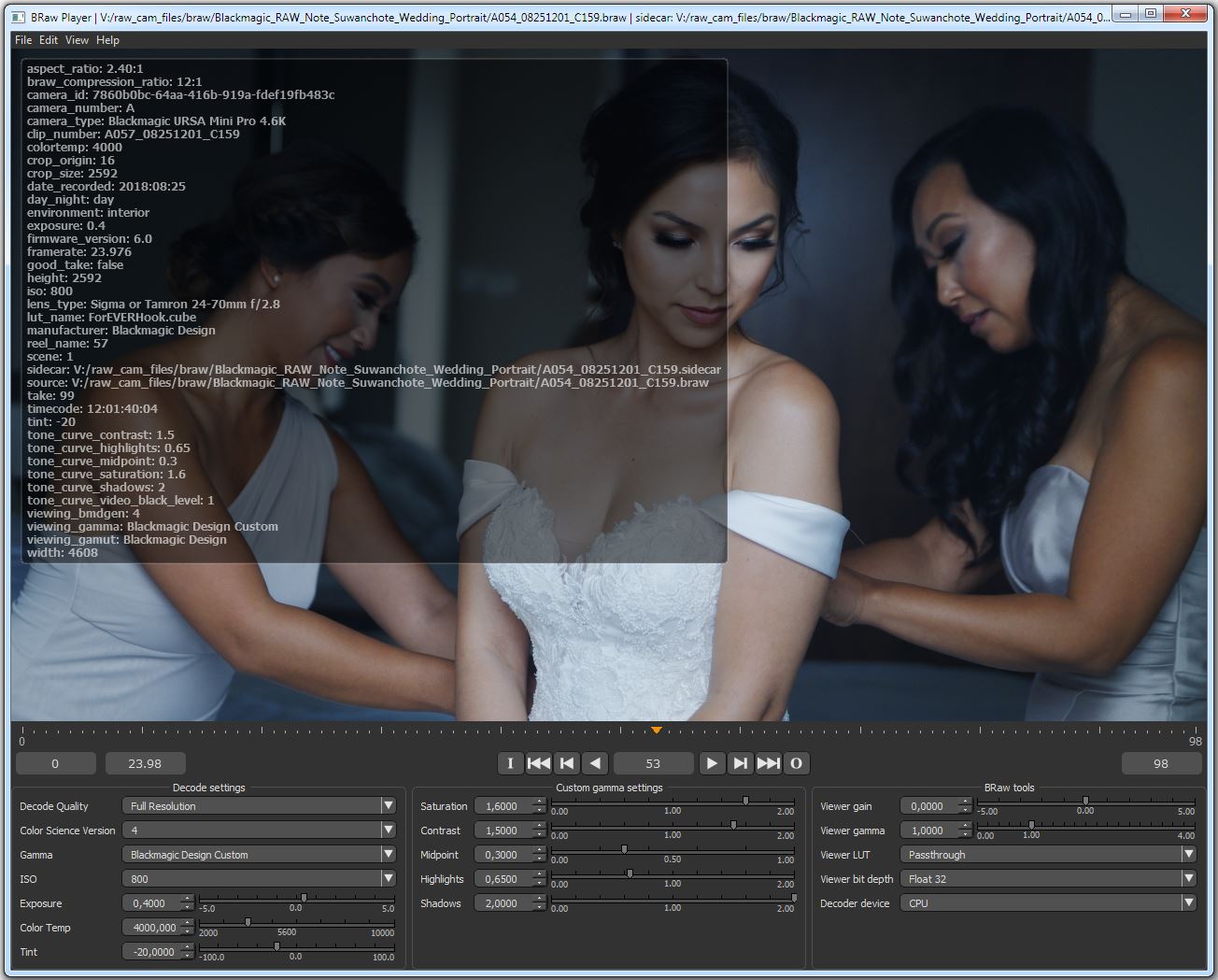Increase Viewer gain value with up arrow
The width and height of the screenshot is (1218, 980).
click(x=965, y=802)
